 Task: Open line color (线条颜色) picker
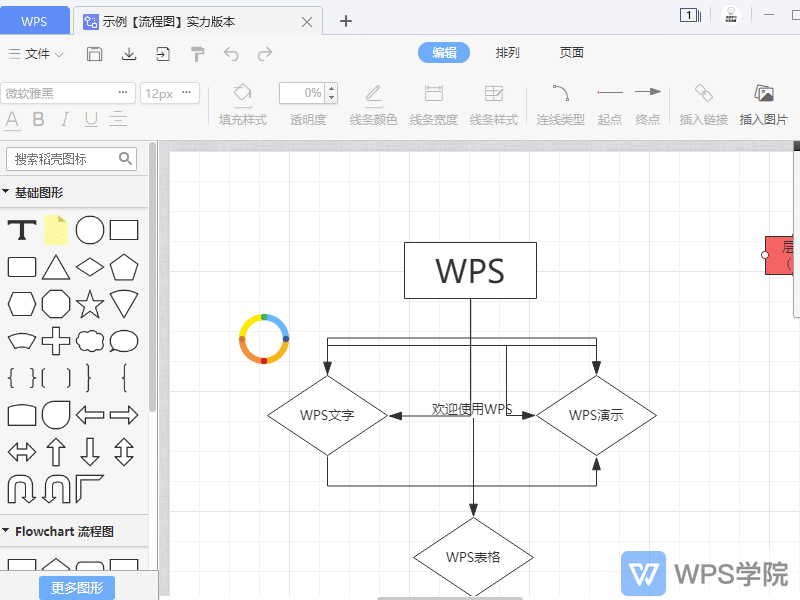(373, 105)
